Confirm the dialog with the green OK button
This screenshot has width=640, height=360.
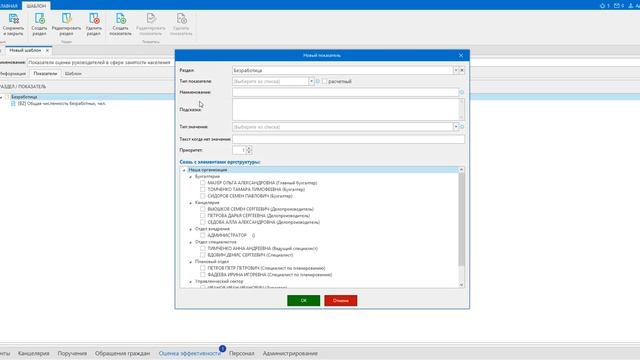click(303, 300)
